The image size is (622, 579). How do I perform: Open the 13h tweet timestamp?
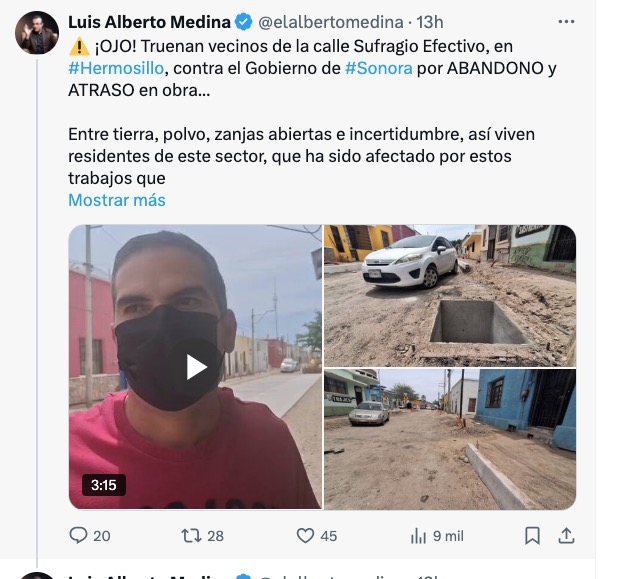tap(430, 22)
